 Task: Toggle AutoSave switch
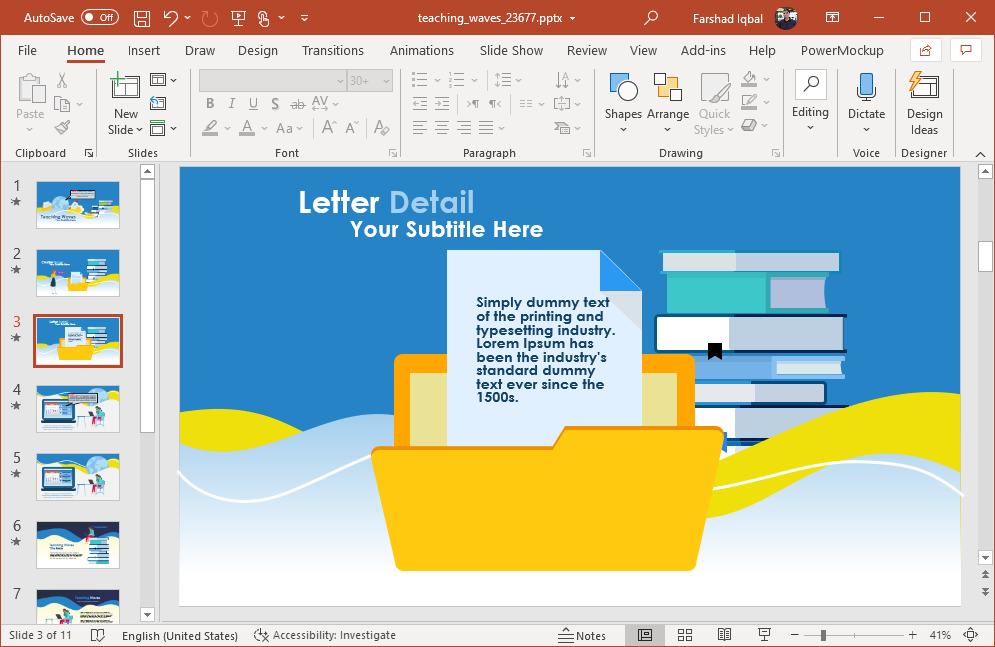click(x=99, y=18)
